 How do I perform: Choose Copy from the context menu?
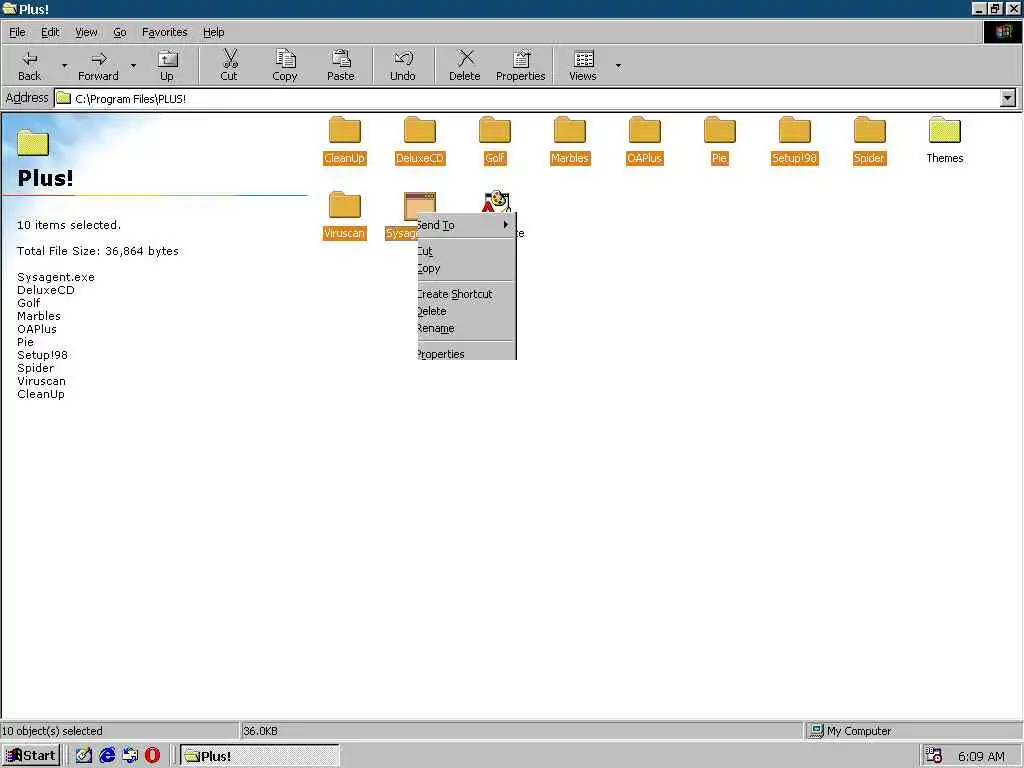click(x=466, y=268)
